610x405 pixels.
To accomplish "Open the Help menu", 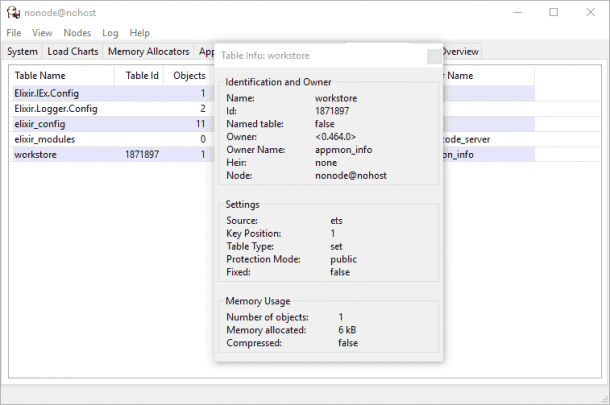I will coord(139,33).
